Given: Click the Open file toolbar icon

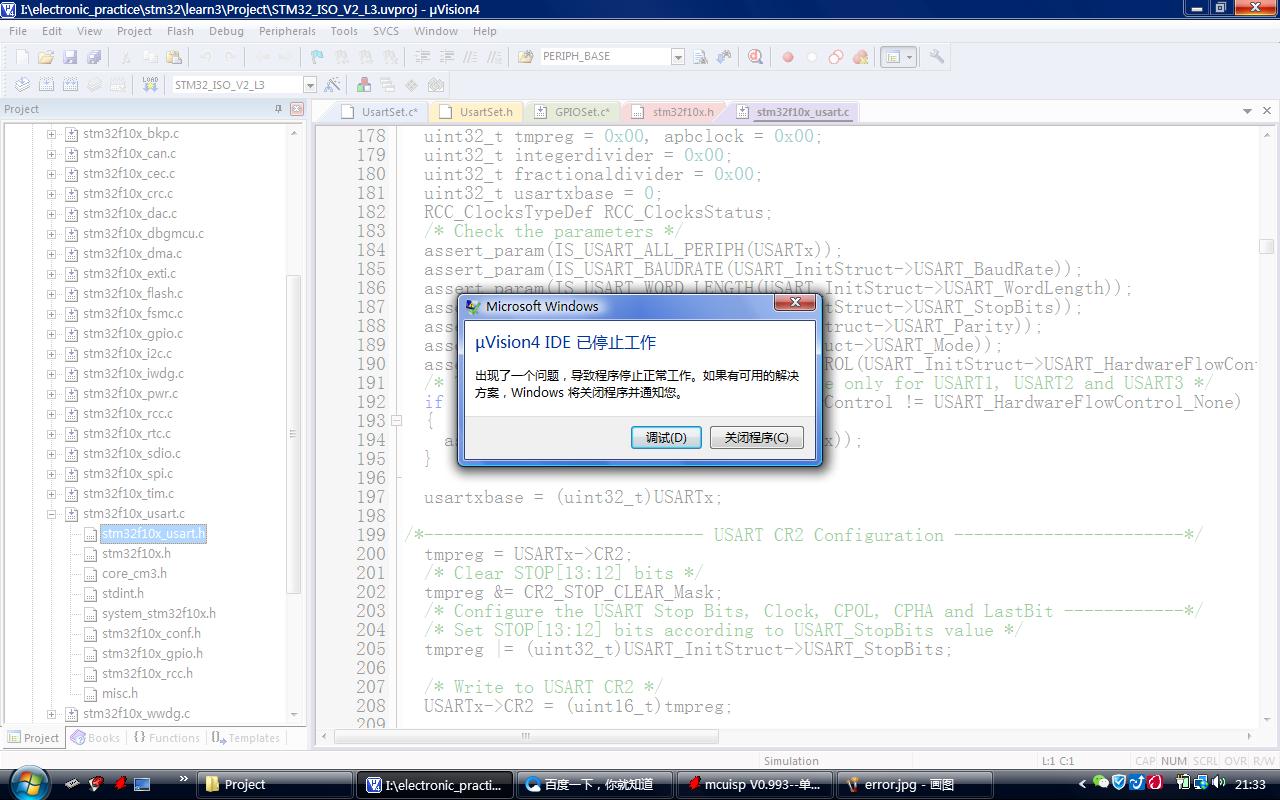Looking at the screenshot, I should [45, 58].
